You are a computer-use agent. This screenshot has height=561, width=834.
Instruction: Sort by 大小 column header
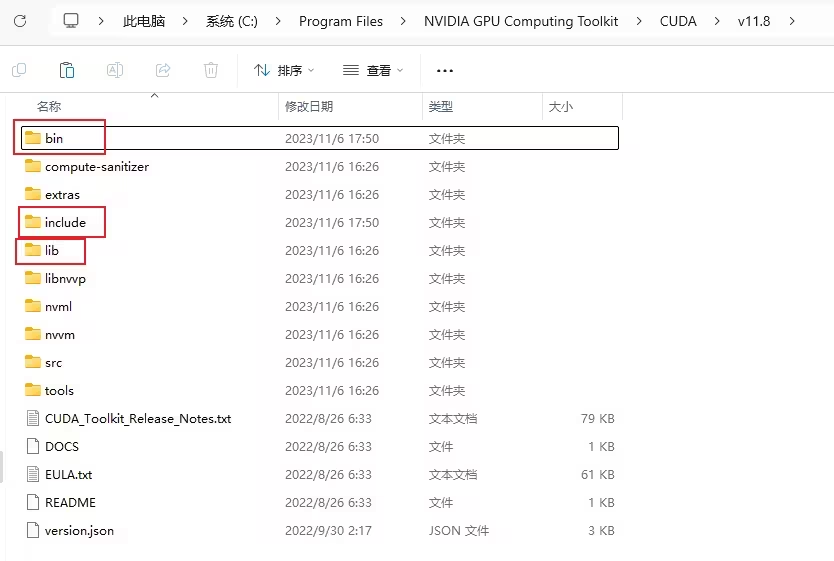[561, 107]
